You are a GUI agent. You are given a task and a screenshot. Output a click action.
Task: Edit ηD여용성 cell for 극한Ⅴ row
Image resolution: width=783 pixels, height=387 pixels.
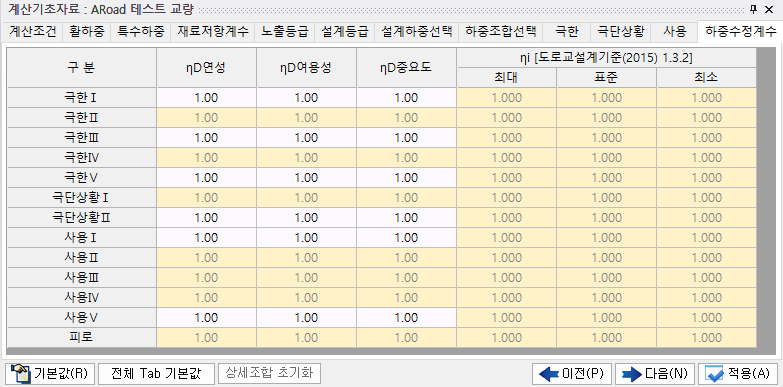[306, 178]
